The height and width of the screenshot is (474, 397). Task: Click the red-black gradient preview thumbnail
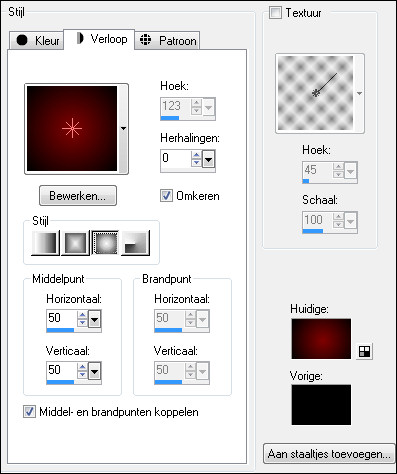point(72,129)
